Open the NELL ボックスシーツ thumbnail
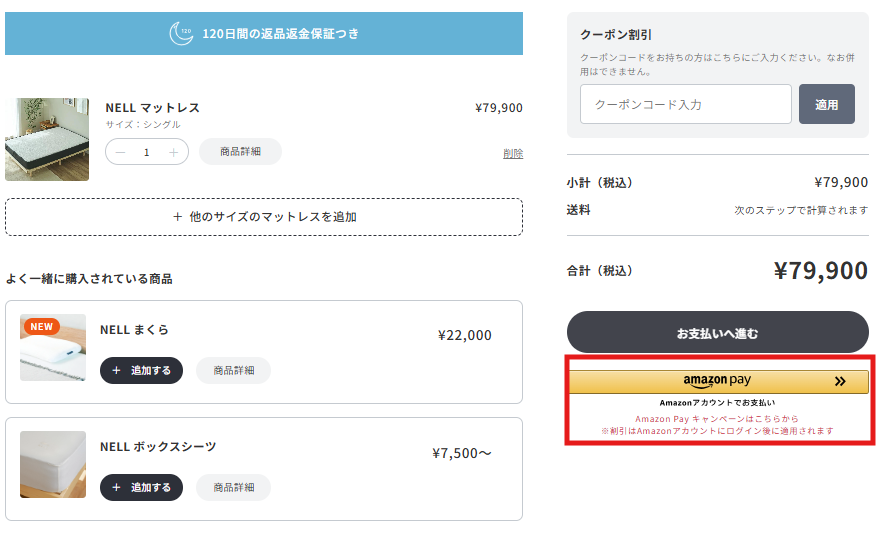The height and width of the screenshot is (535, 877). [x=53, y=464]
